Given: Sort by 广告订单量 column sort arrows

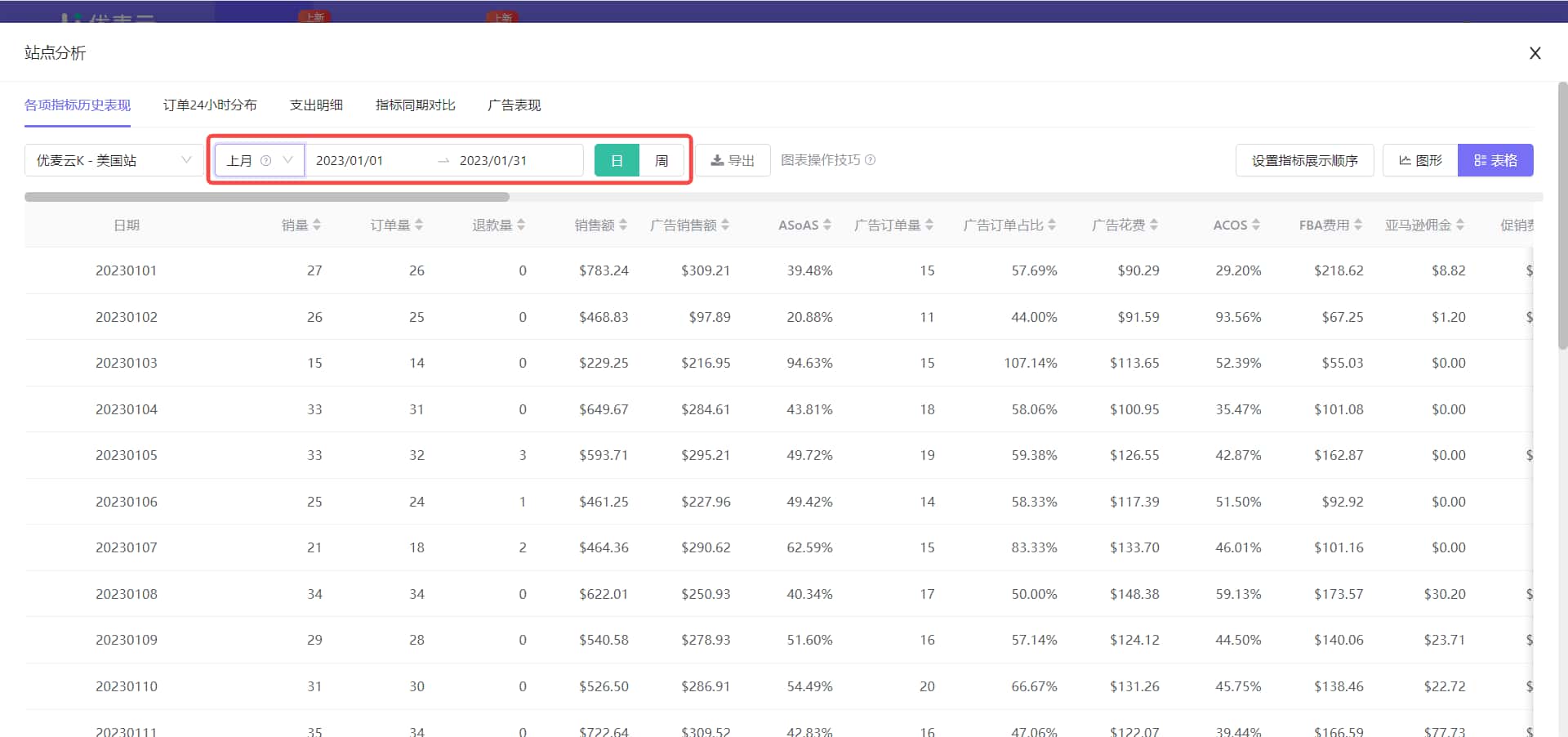Looking at the screenshot, I should (x=929, y=225).
